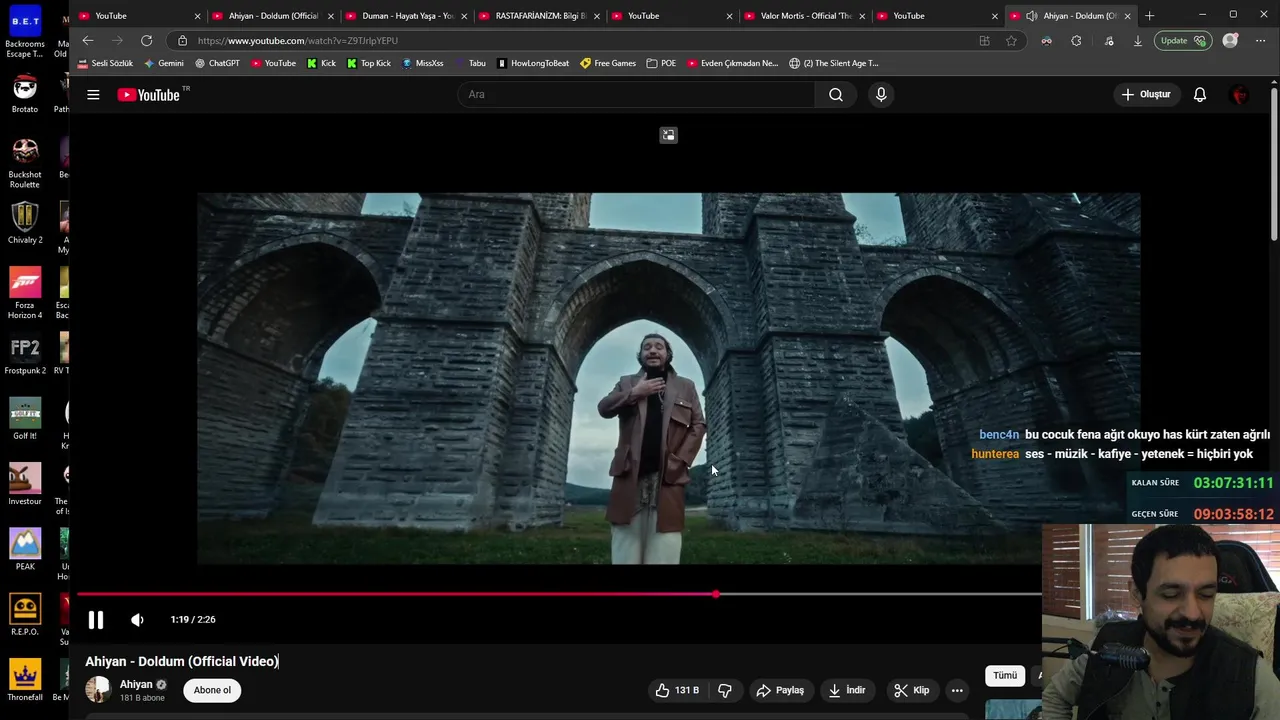The image size is (1280, 720).
Task: Dislike the video with thumbs down
Action: (x=725, y=690)
